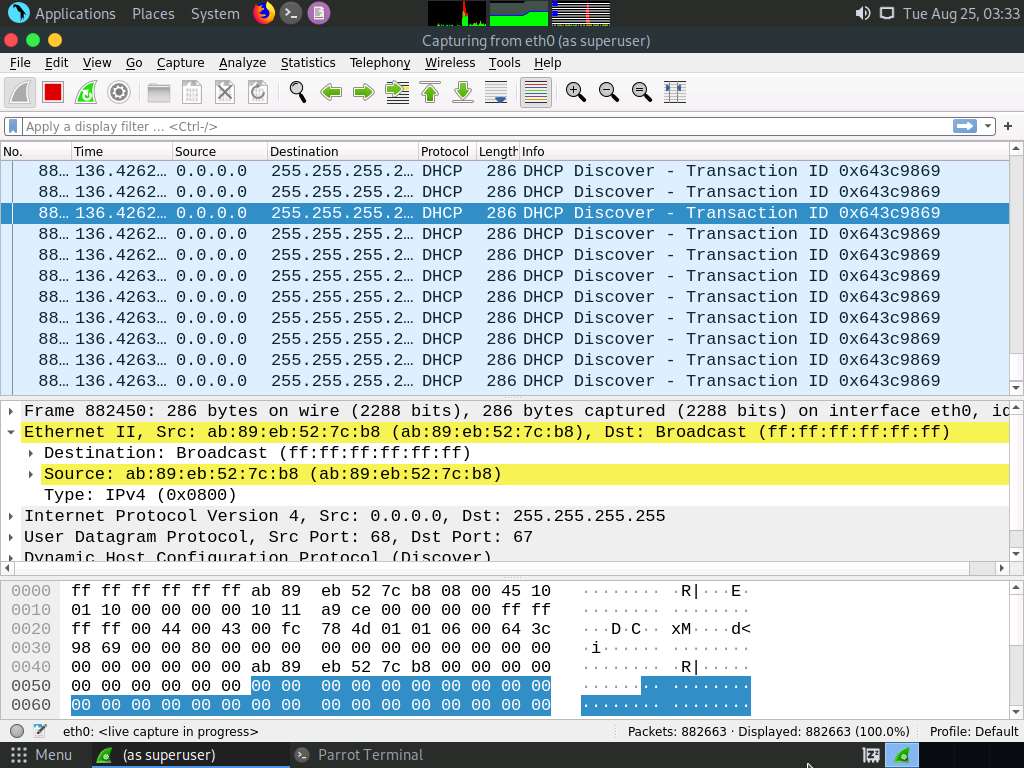1024x768 pixels.
Task: Toggle packet colorization rules button
Action: 536,92
